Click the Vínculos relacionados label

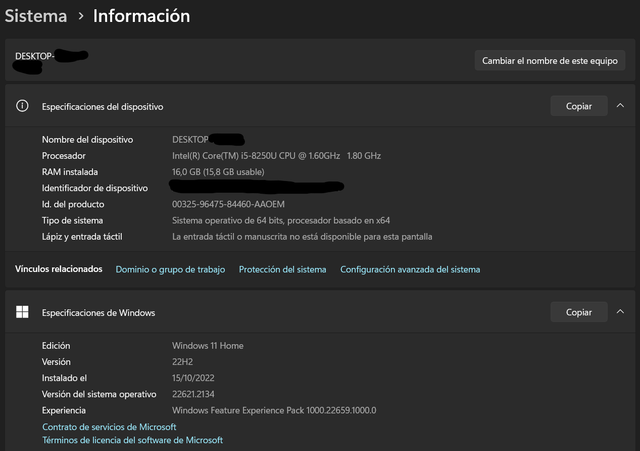click(59, 269)
